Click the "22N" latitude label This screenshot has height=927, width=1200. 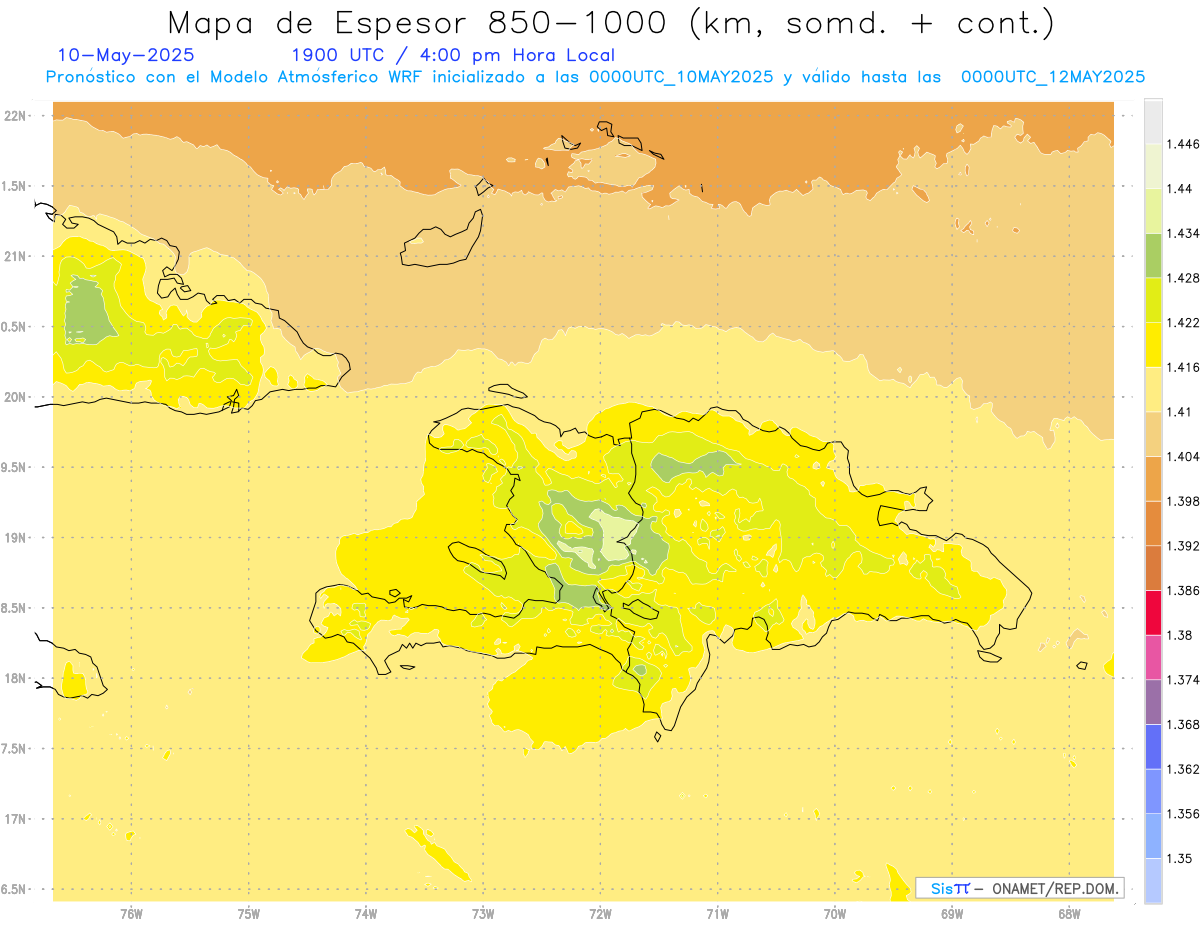point(17,115)
